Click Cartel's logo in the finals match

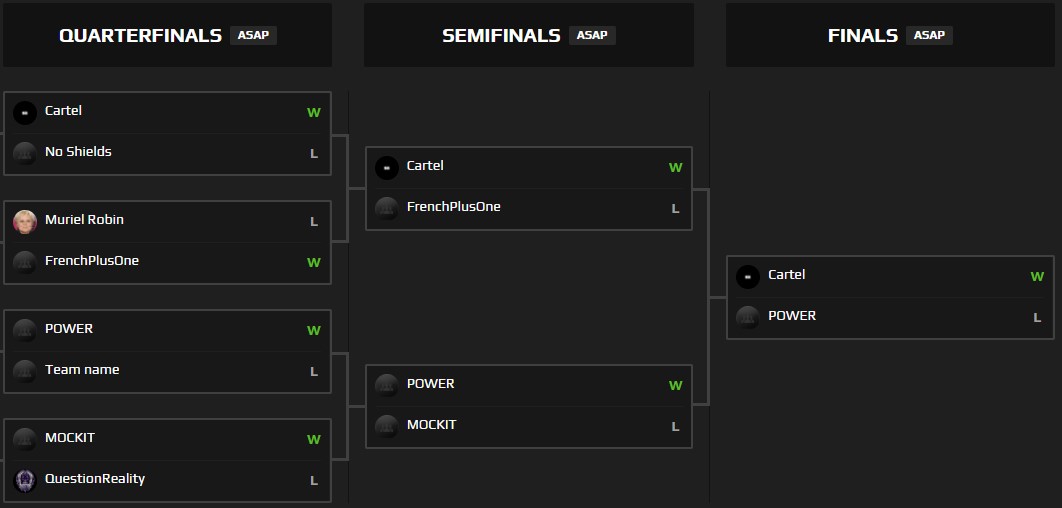coord(748,276)
